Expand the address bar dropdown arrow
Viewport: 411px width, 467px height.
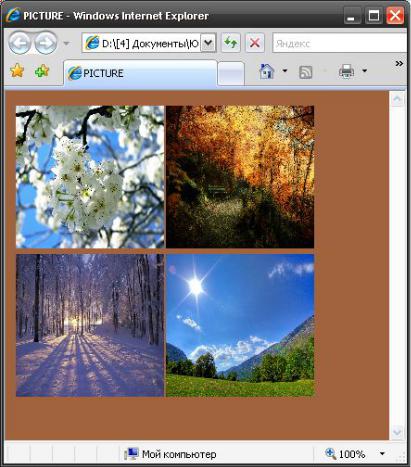click(x=208, y=43)
